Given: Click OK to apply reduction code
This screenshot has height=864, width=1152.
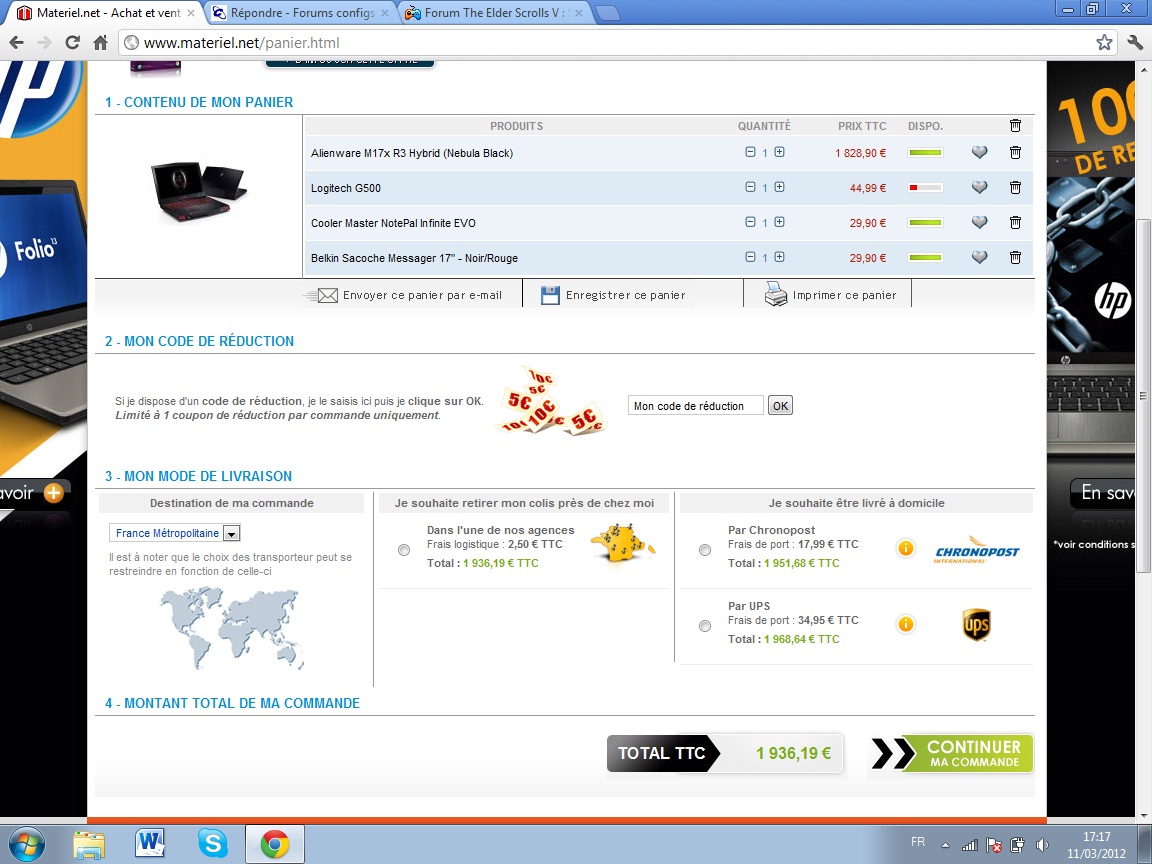Looking at the screenshot, I should click(x=780, y=406).
